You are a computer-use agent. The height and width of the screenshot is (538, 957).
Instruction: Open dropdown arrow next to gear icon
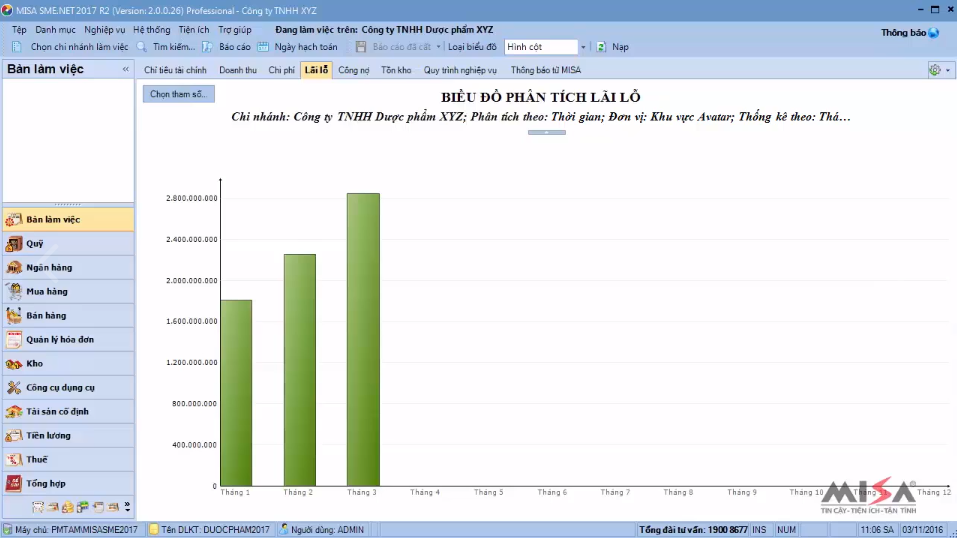point(948,70)
